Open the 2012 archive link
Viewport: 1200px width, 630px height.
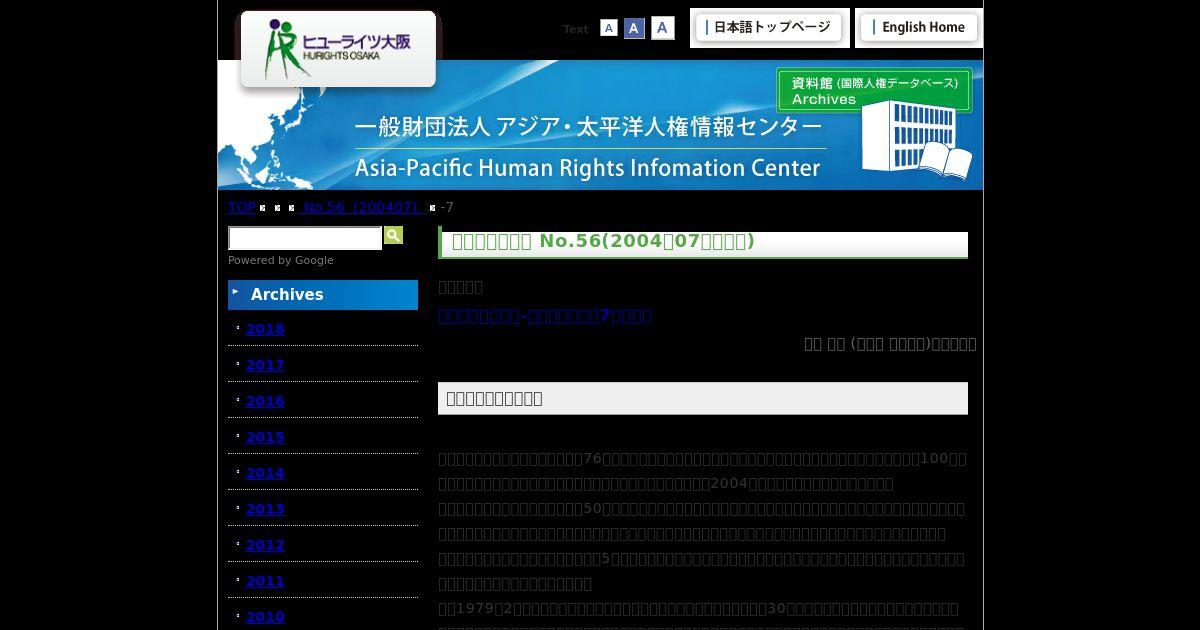point(265,545)
